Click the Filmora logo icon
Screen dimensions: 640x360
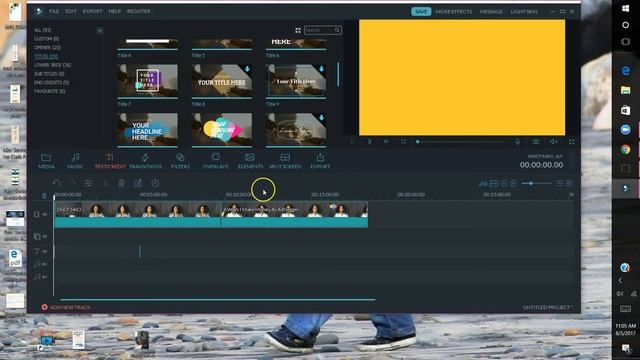[38, 11]
